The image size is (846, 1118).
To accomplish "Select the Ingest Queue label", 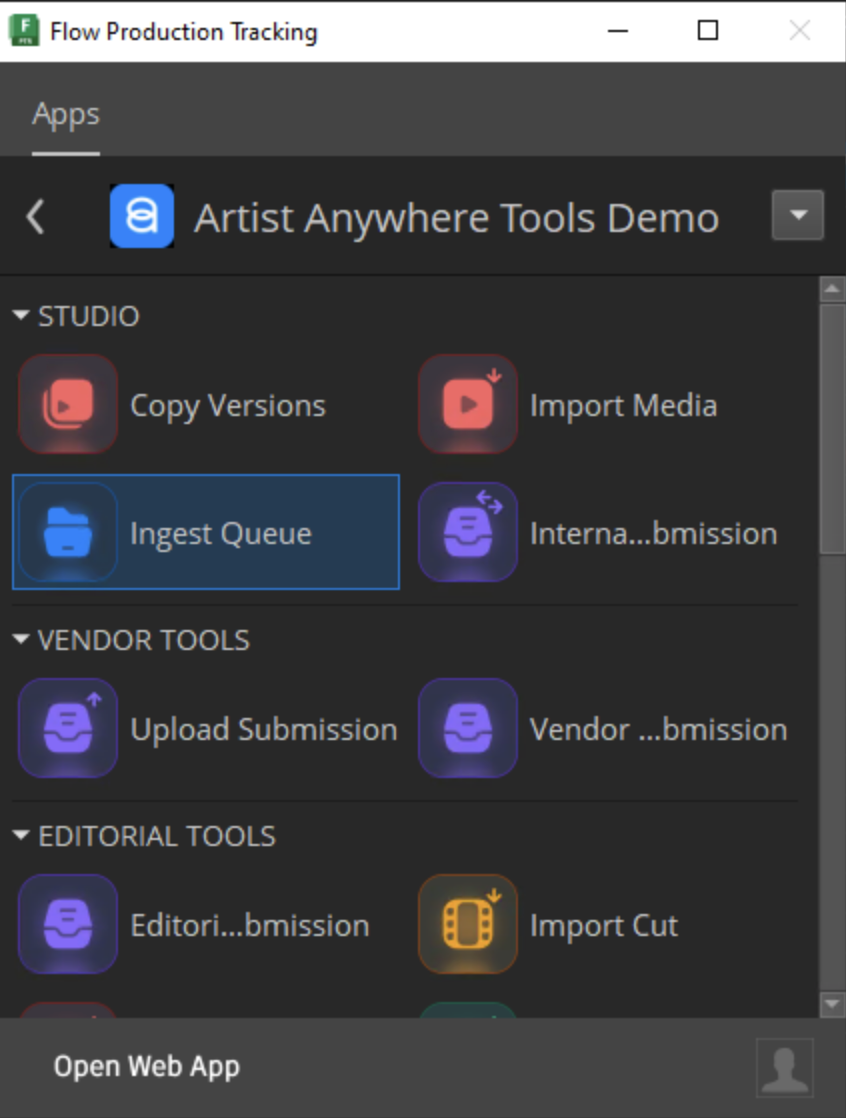I will pyautogui.click(x=221, y=534).
